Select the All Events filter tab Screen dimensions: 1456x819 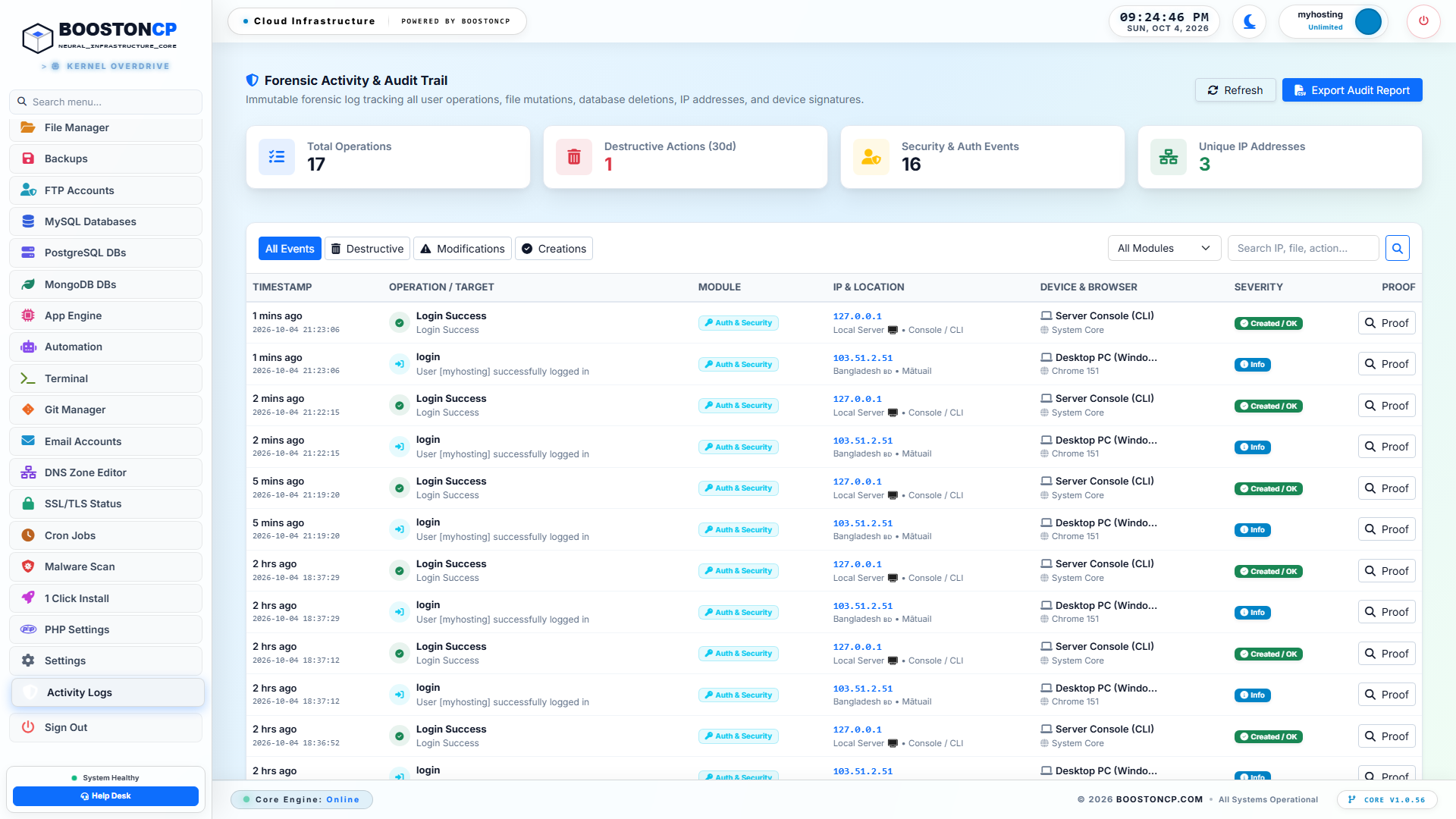click(x=290, y=249)
